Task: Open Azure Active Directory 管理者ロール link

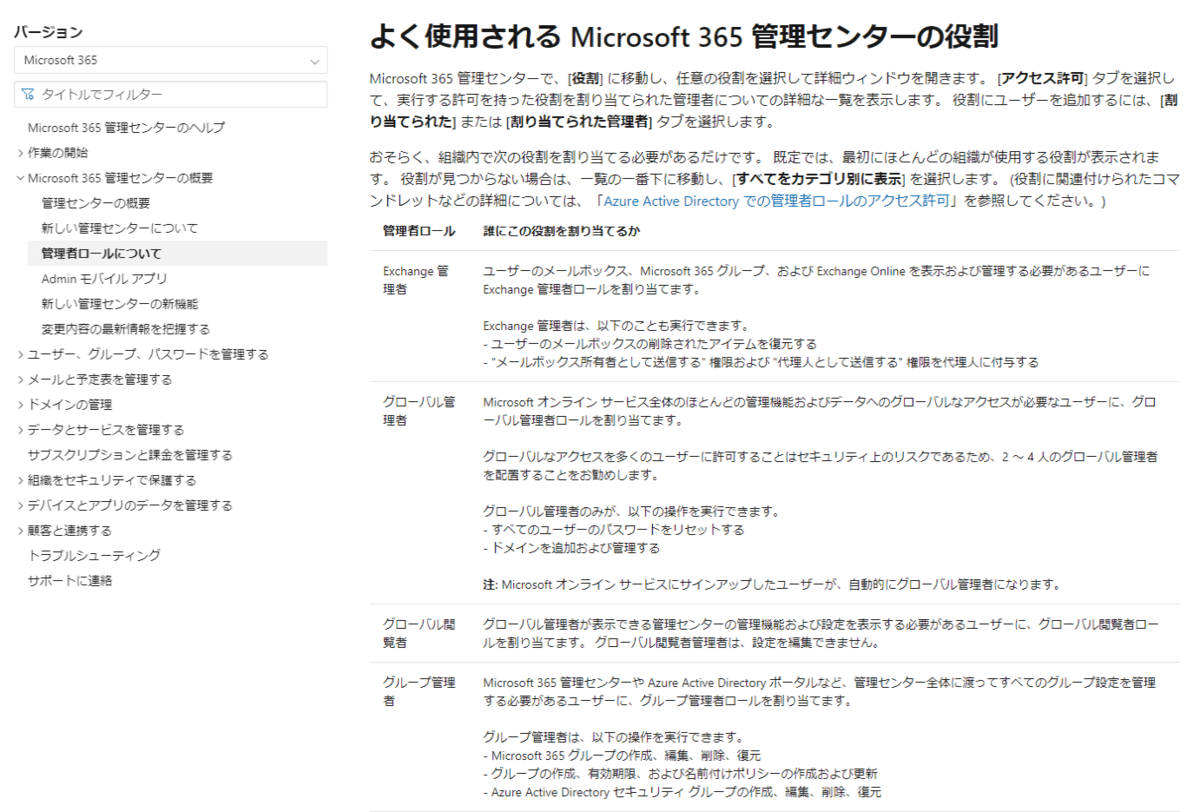Action: pyautogui.click(x=775, y=201)
